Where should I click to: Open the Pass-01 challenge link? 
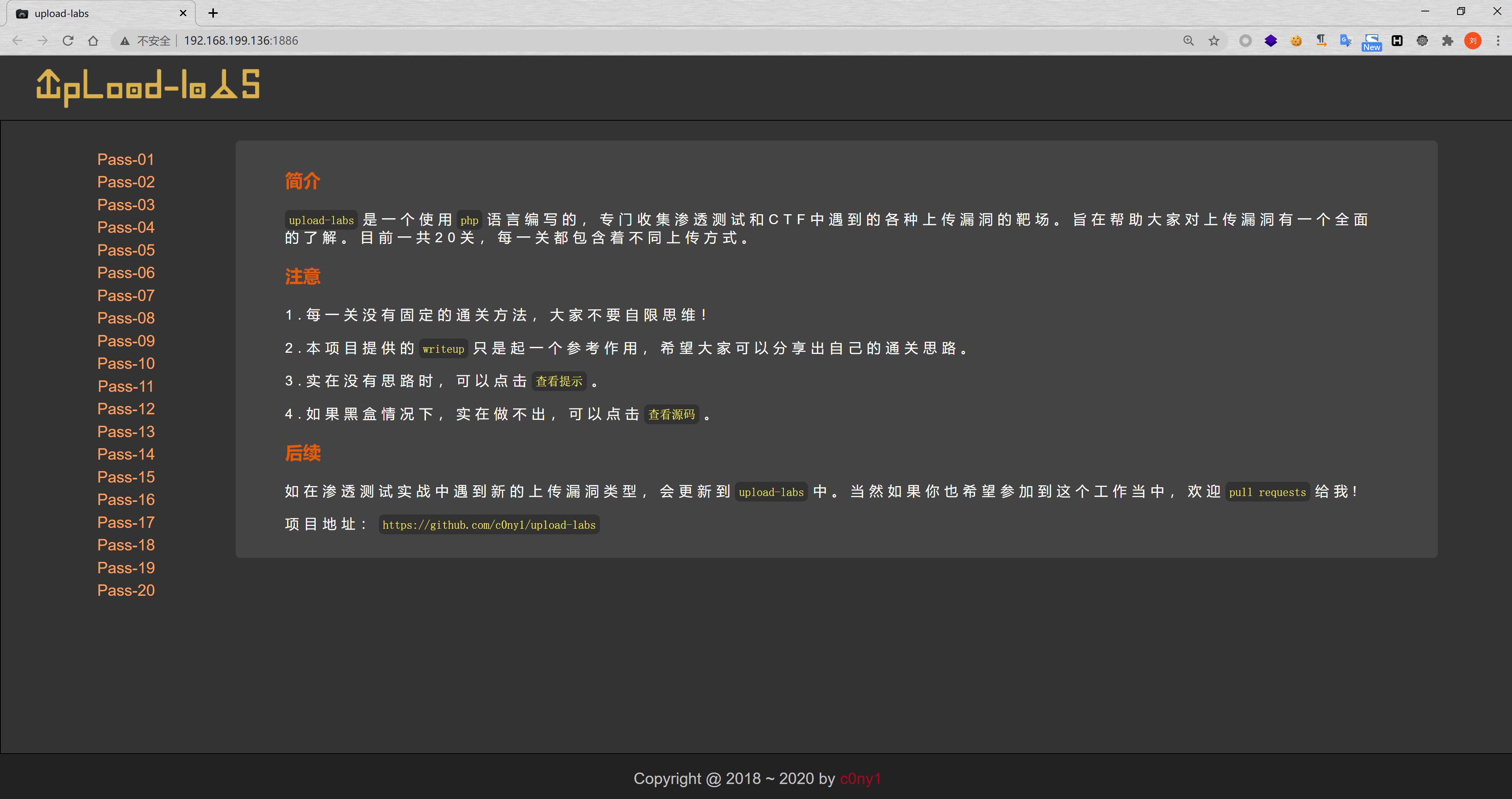(126, 159)
